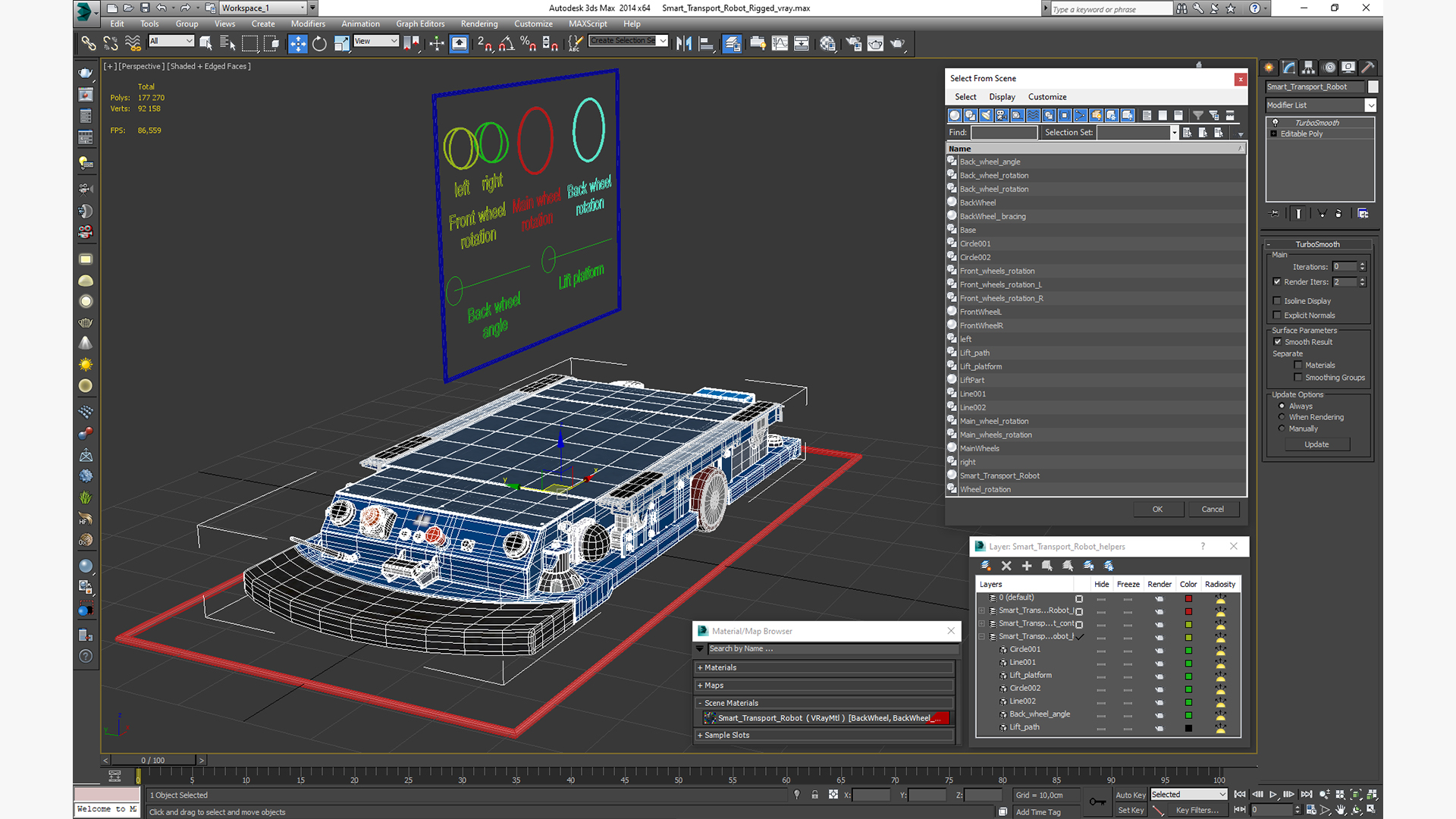Click the Update button in TurboSmooth
1456x819 pixels.
1316,444
